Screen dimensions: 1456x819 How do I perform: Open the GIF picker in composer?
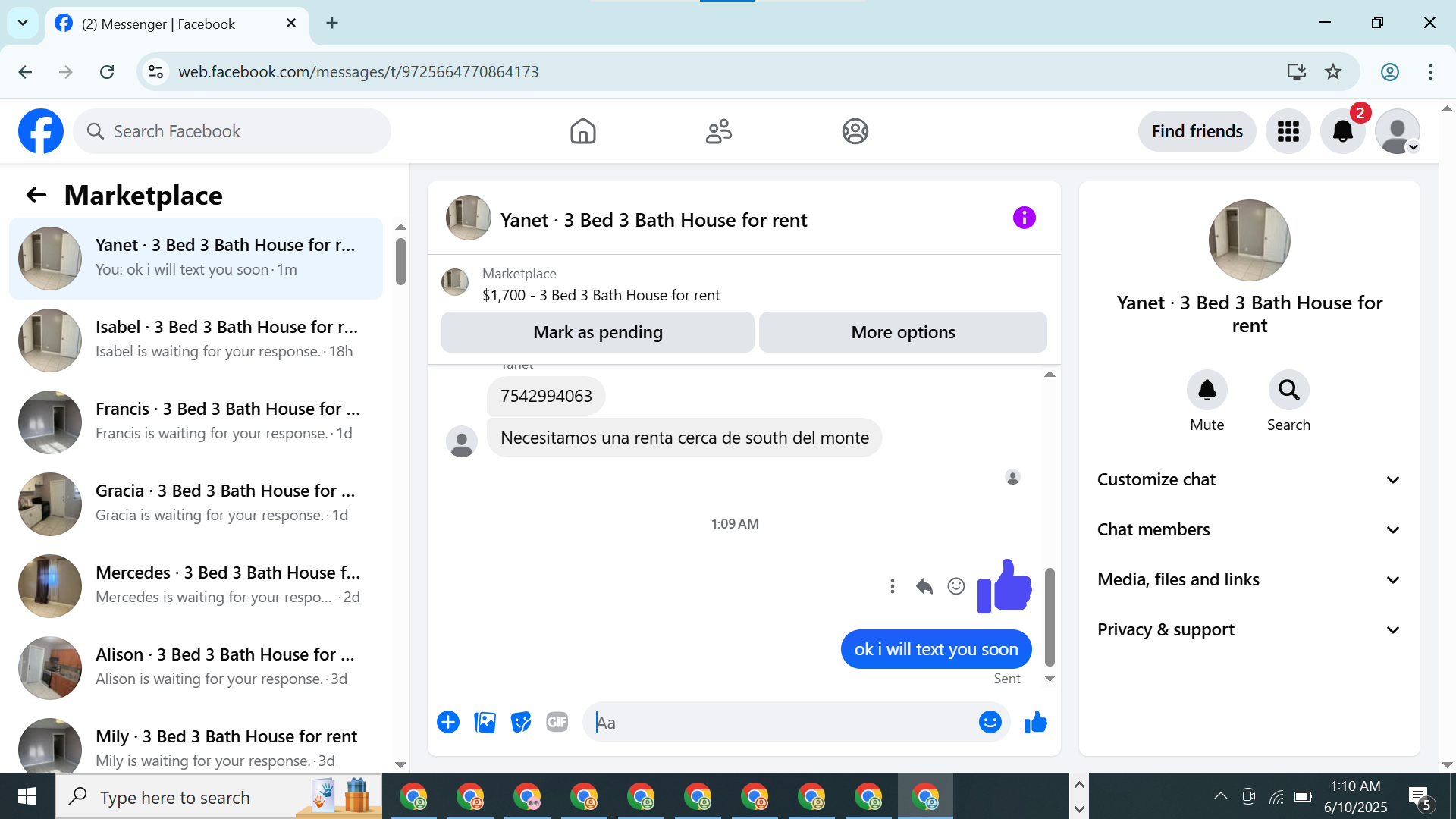pyautogui.click(x=557, y=723)
